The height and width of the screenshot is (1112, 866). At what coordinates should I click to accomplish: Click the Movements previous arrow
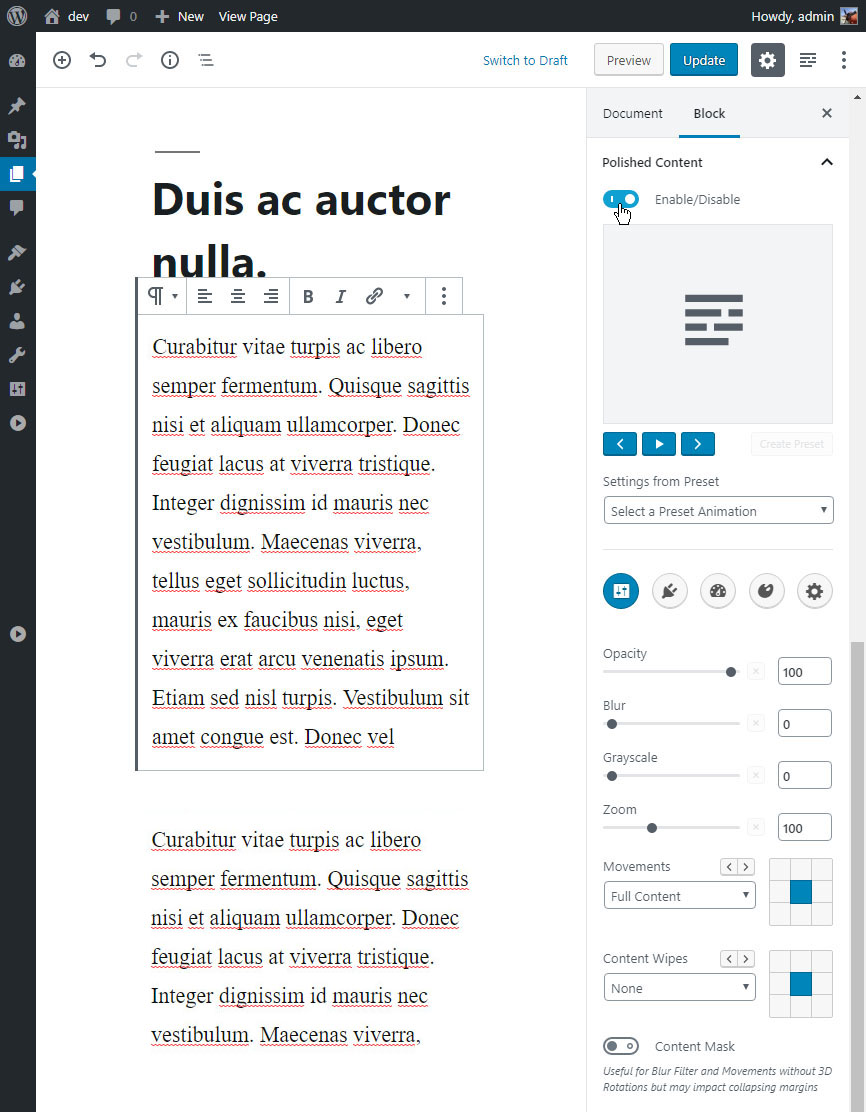(728, 867)
